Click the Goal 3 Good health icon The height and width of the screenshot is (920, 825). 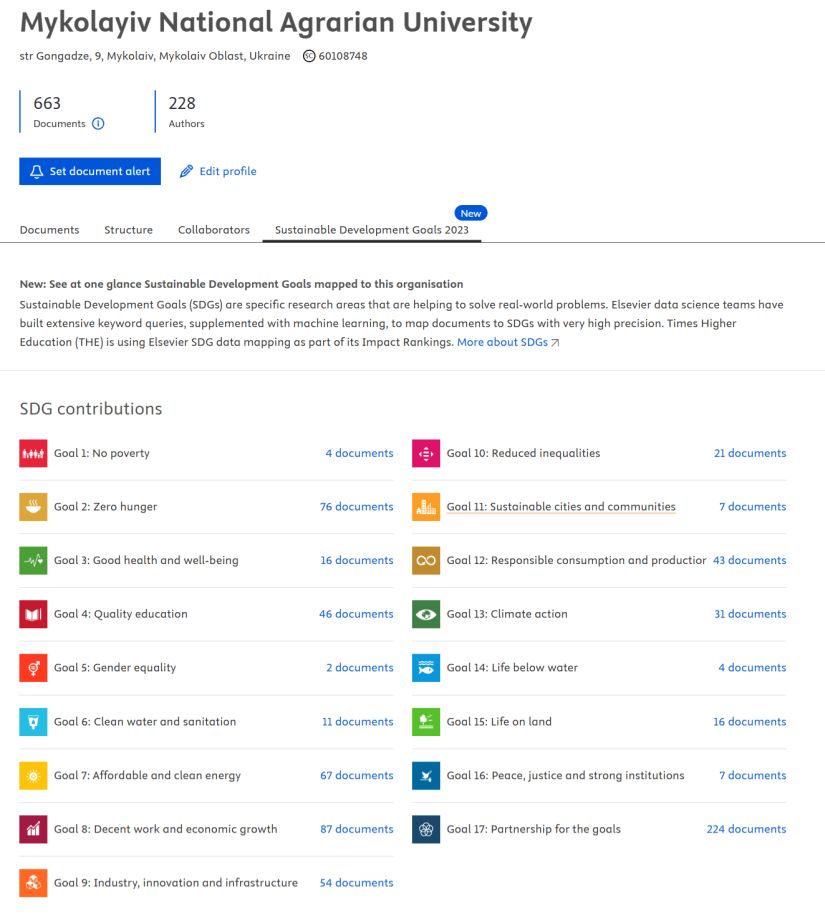pos(33,560)
